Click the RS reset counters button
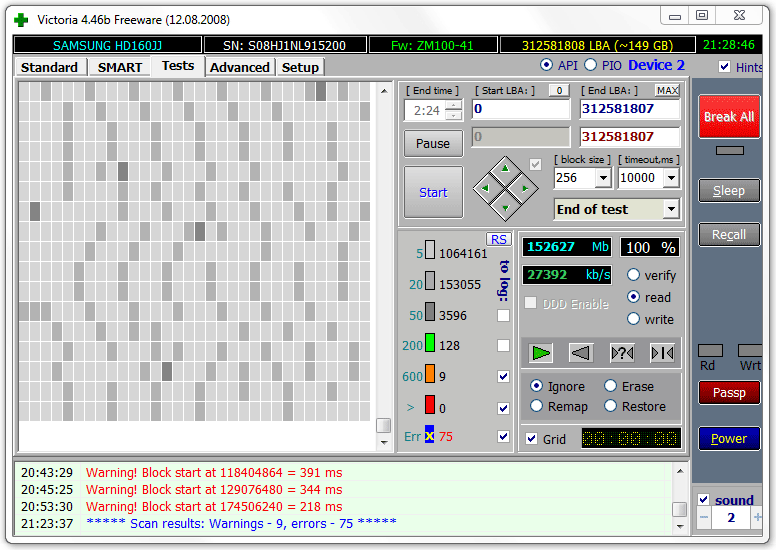 tap(498, 239)
